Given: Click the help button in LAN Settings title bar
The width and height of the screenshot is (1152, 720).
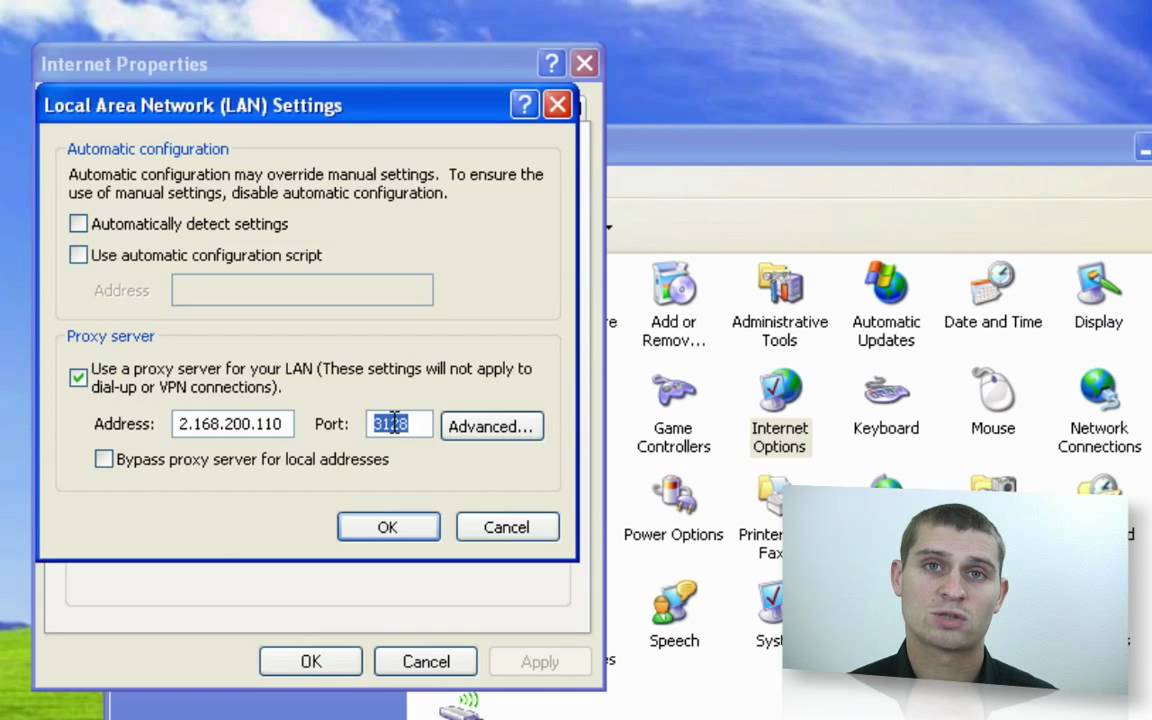Looking at the screenshot, I should click(525, 104).
